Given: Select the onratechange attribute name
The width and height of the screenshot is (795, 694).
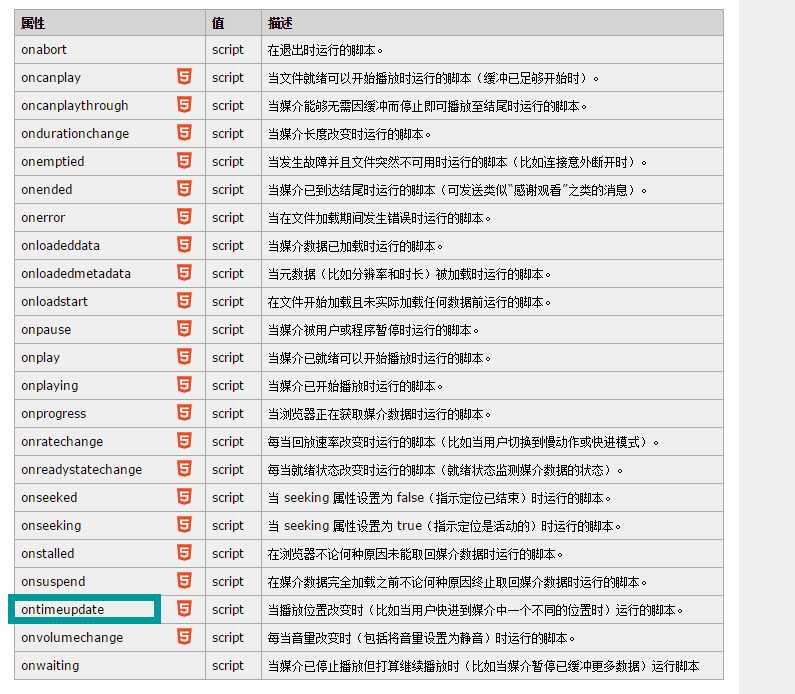Looking at the screenshot, I should pos(62,442).
